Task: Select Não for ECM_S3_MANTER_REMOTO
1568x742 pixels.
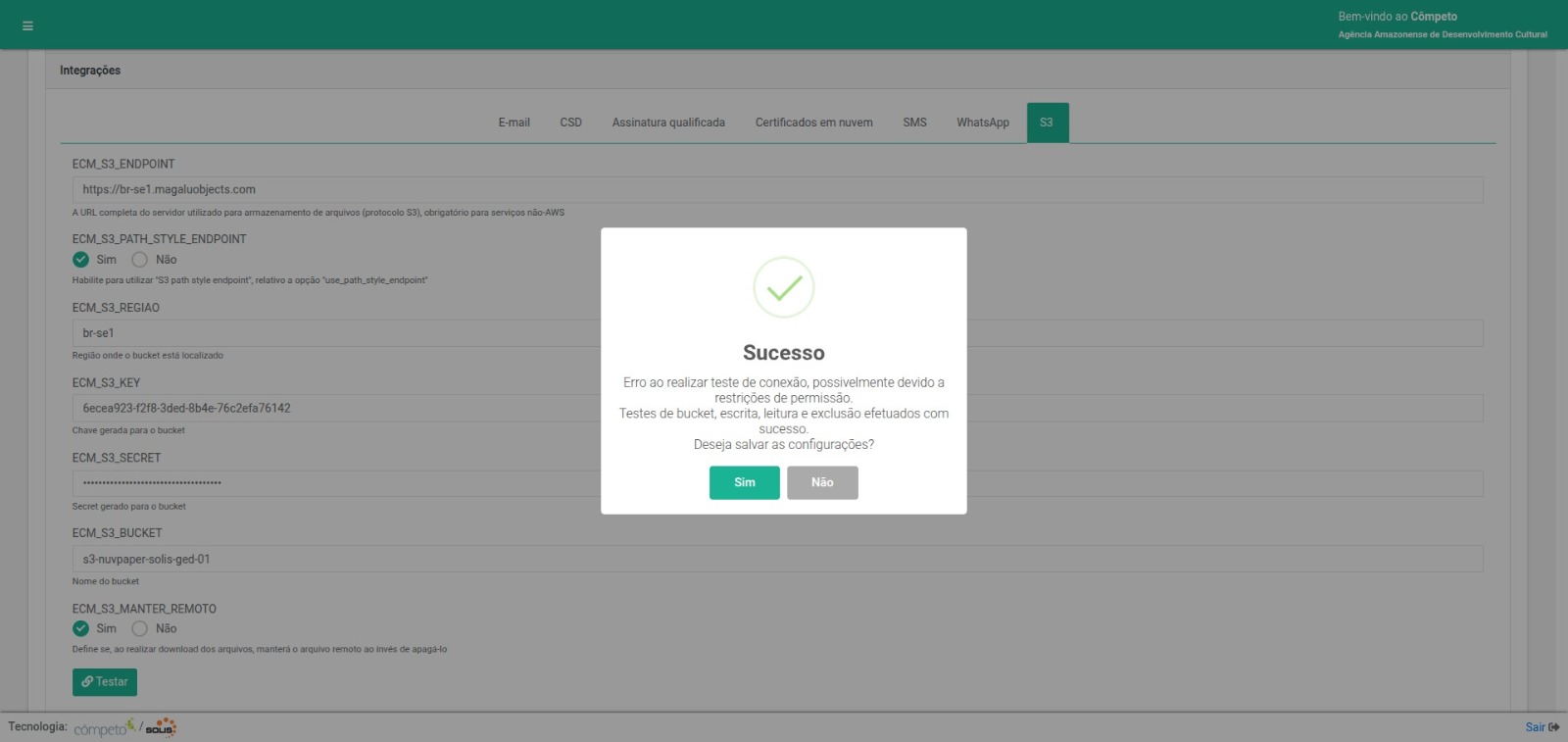Action: pos(140,628)
